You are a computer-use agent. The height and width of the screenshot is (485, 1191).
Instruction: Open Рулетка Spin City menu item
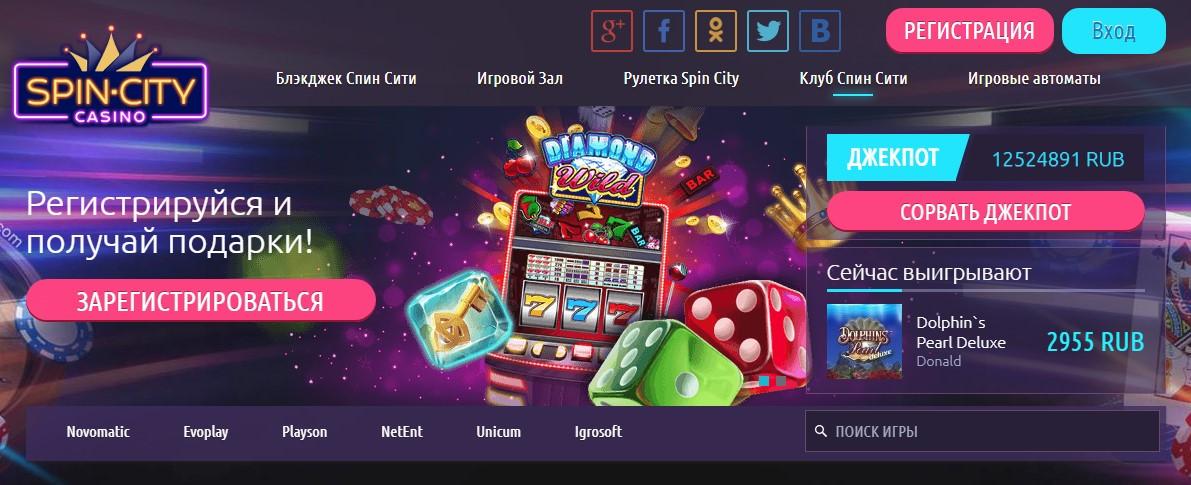(x=681, y=78)
